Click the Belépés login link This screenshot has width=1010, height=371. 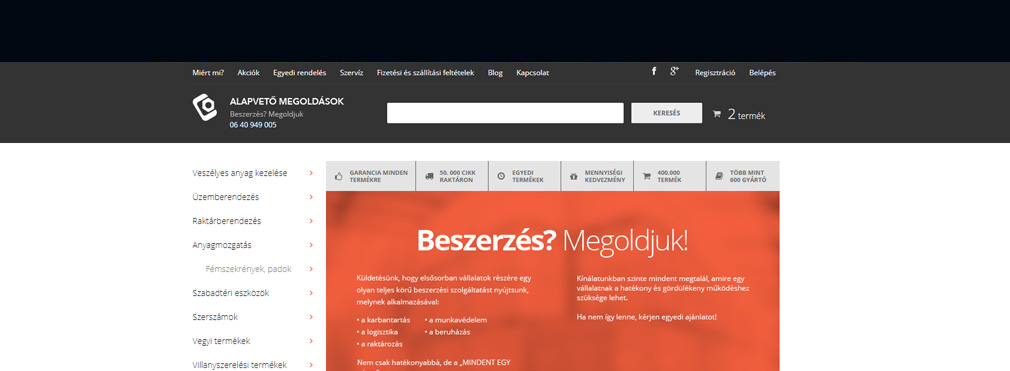tap(762, 73)
